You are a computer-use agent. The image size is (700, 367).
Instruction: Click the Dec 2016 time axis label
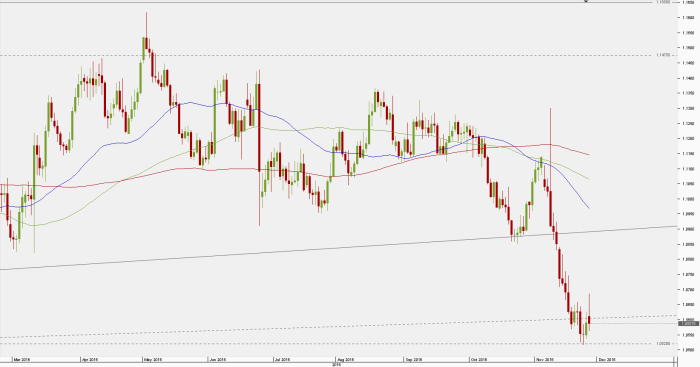click(x=607, y=359)
